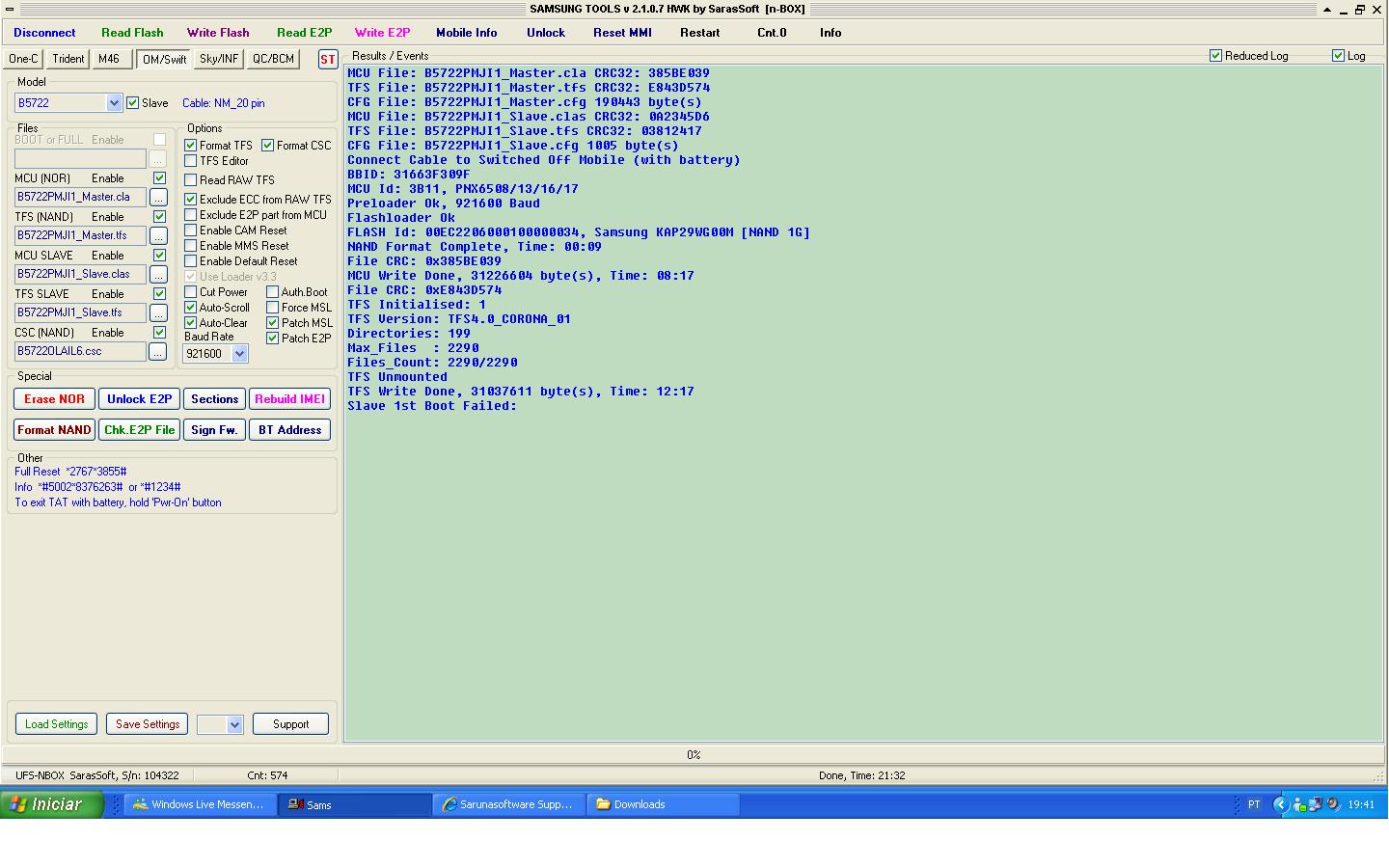1389x868 pixels.
Task: Browse for the TFS (NAND) file
Action: click(158, 235)
